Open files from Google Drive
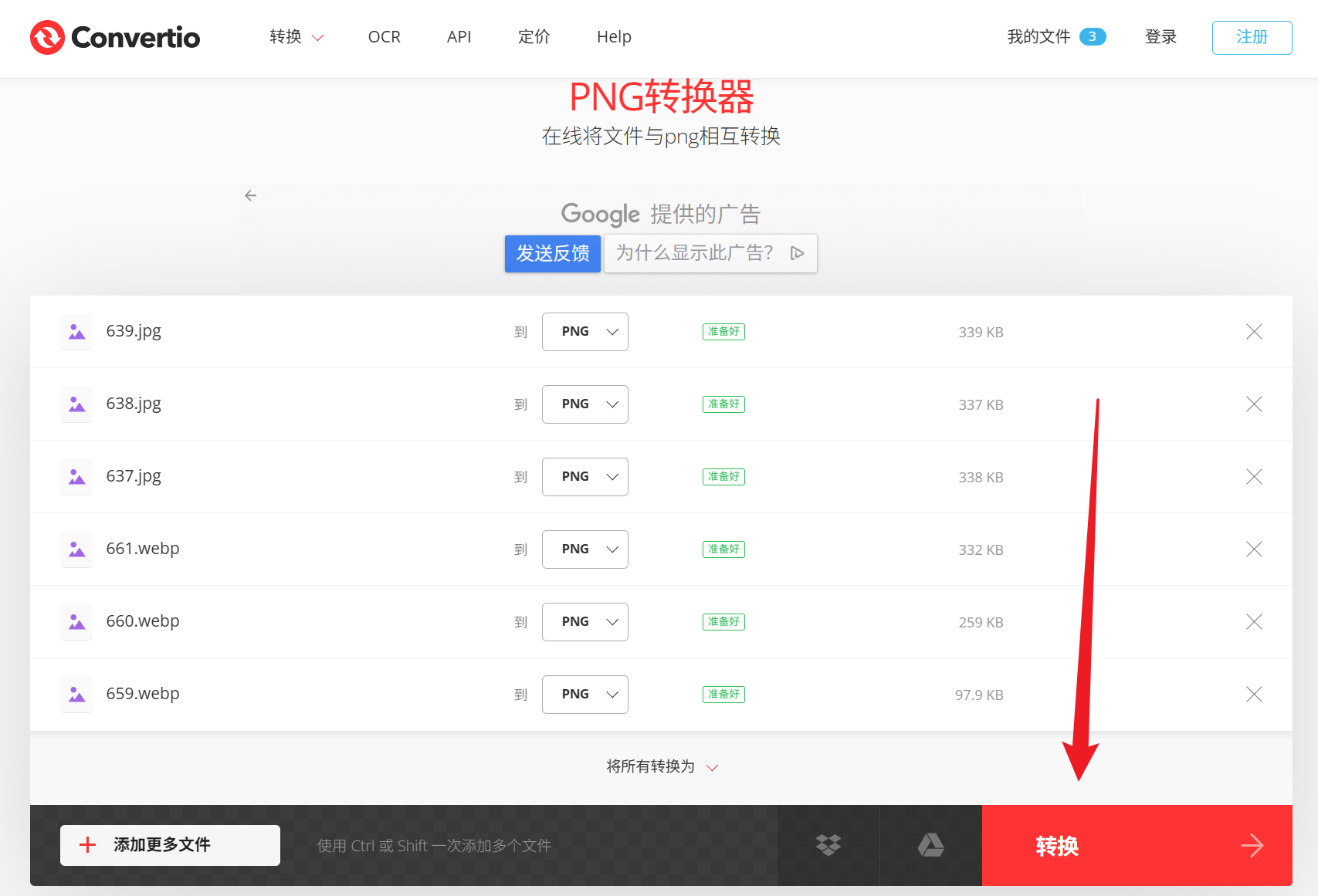Viewport: 1318px width, 896px height. tap(930, 845)
